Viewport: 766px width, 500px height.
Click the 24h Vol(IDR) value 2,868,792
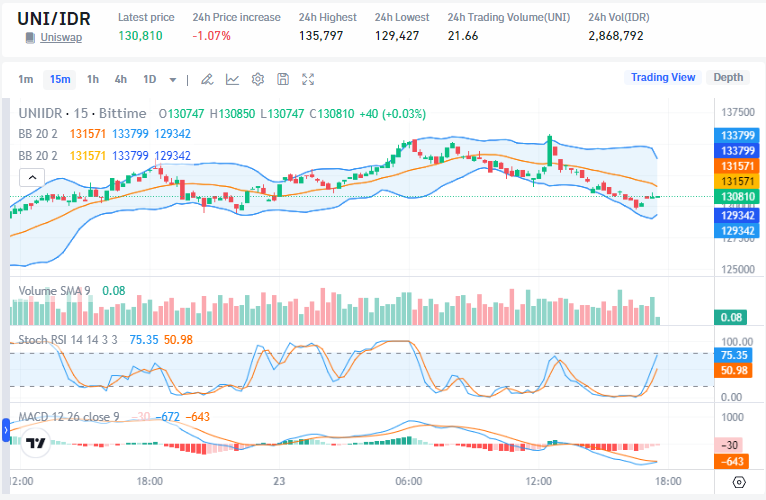coord(616,36)
